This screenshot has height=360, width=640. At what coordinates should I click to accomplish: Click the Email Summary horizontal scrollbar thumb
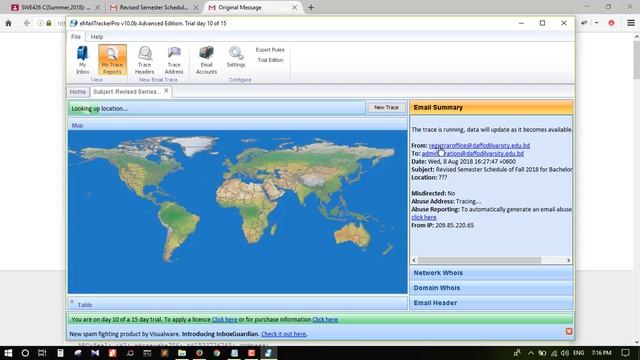[x=480, y=260]
